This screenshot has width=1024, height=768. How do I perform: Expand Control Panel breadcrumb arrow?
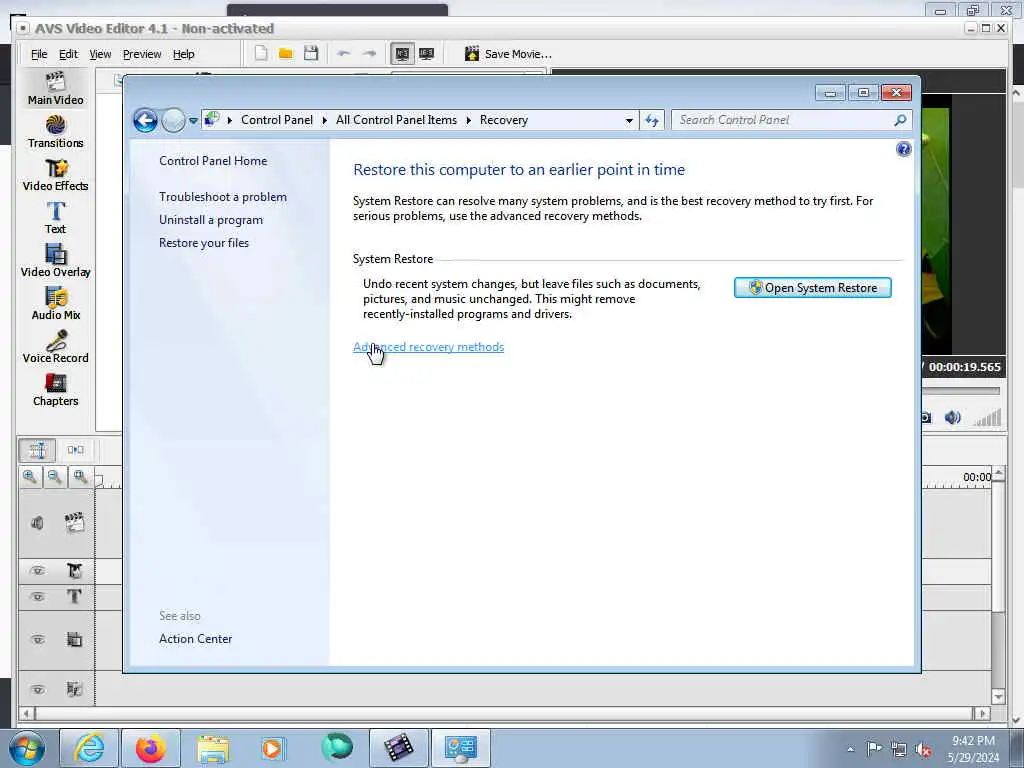(325, 120)
